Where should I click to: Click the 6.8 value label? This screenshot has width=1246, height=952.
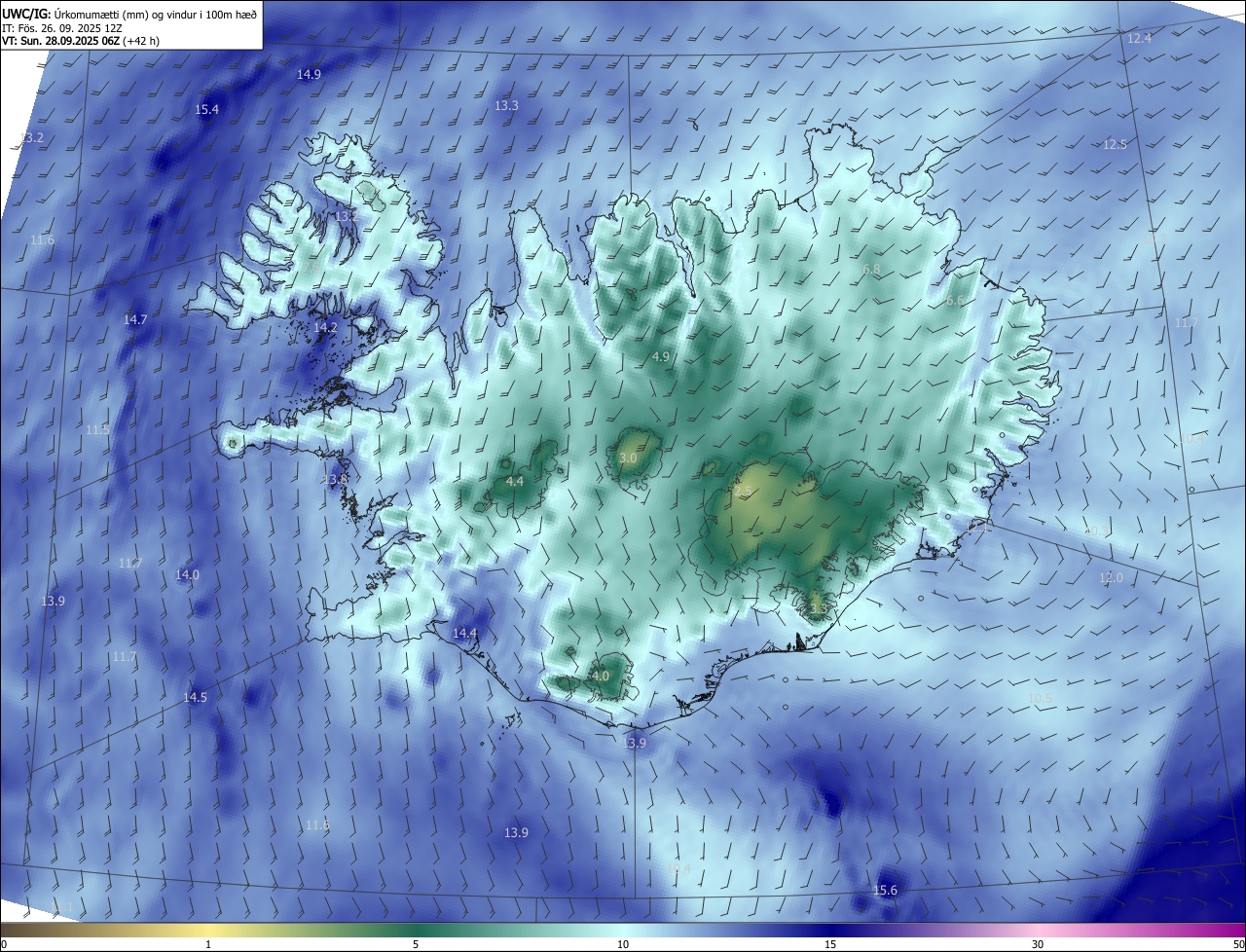point(871,269)
